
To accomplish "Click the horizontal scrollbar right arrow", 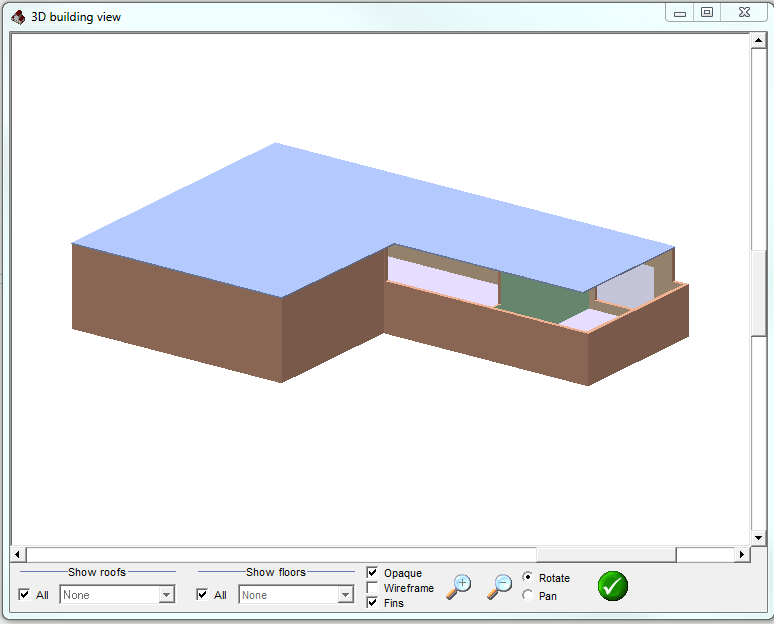I will tap(741, 554).
